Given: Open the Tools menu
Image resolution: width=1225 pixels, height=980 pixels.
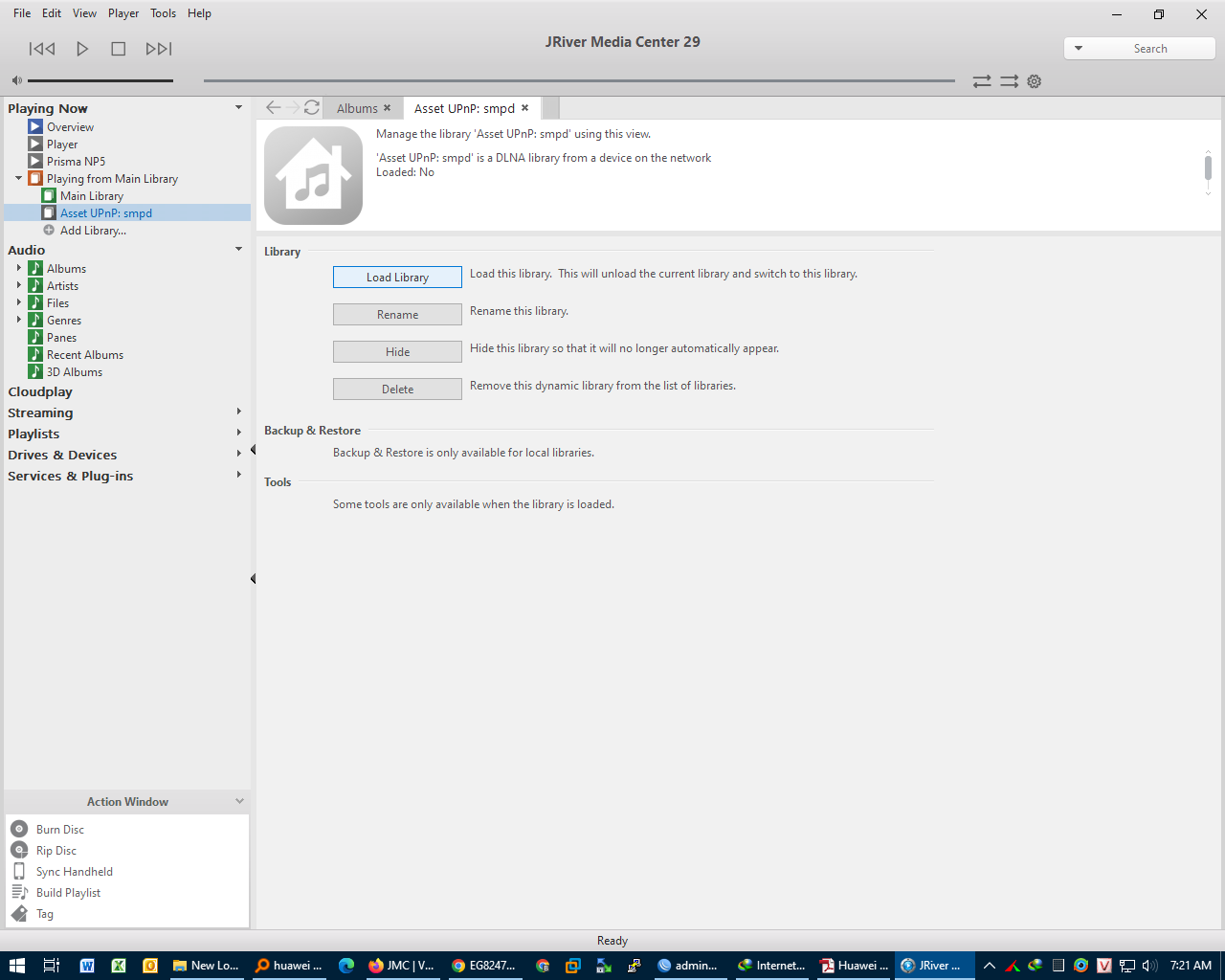Looking at the screenshot, I should tap(164, 13).
